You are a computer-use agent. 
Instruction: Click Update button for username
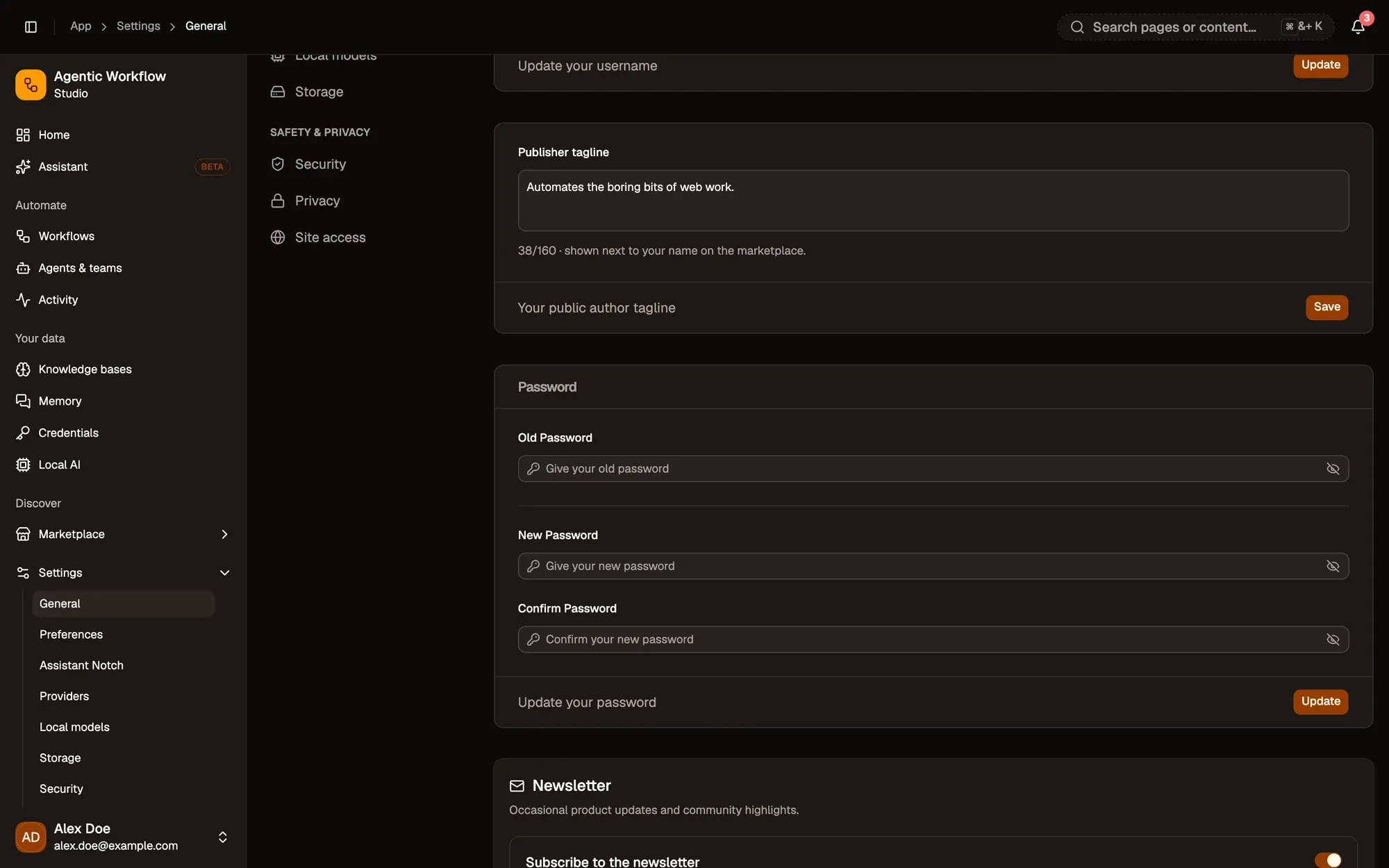(x=1320, y=65)
